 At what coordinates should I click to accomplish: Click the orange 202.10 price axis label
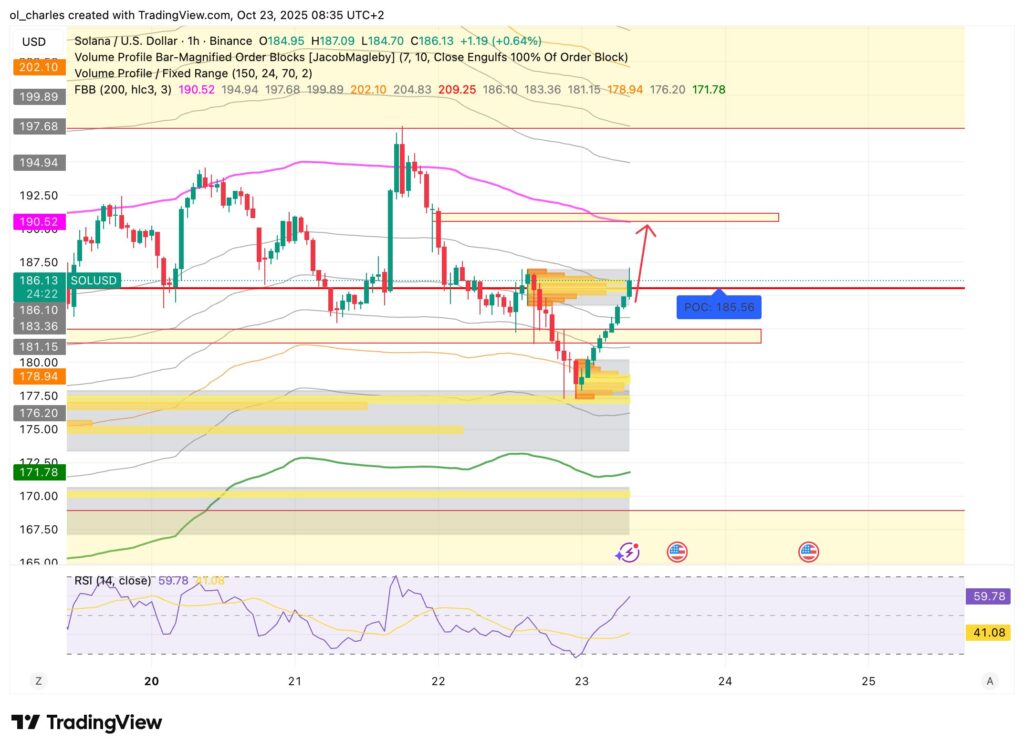(38, 68)
